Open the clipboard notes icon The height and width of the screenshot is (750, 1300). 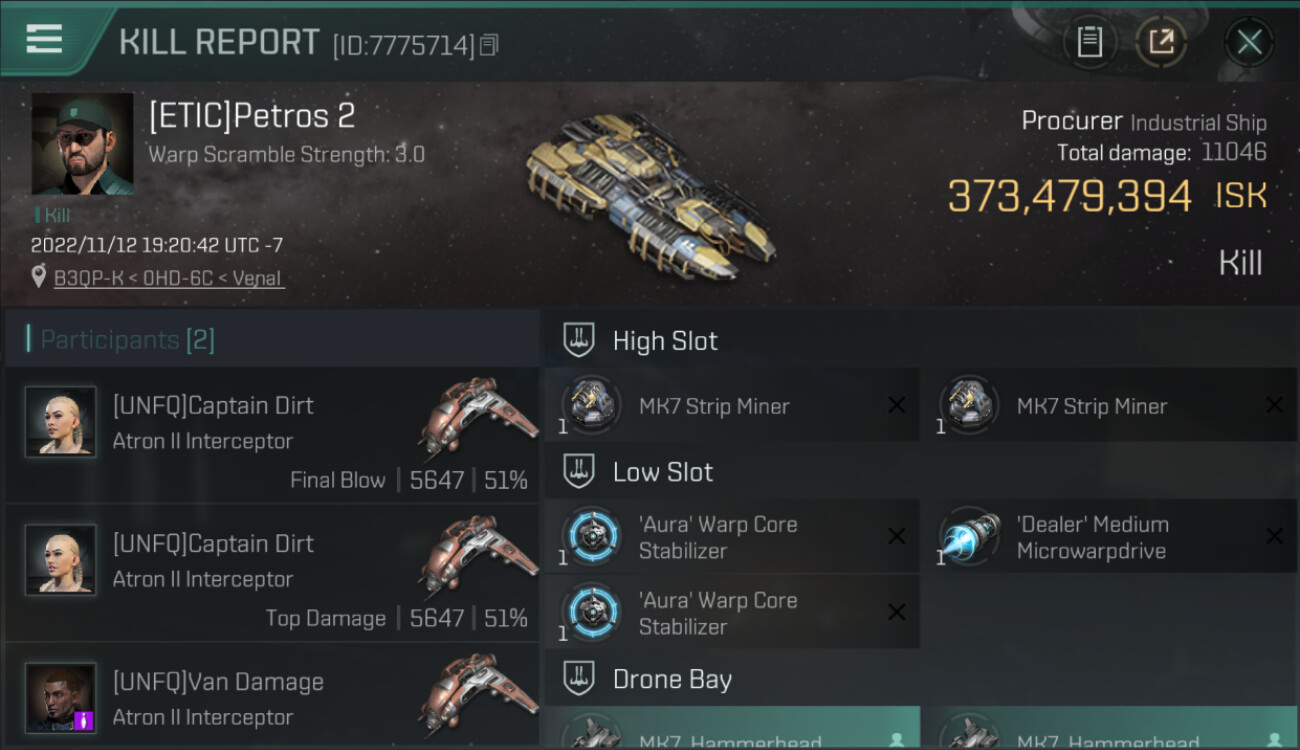pos(1089,42)
